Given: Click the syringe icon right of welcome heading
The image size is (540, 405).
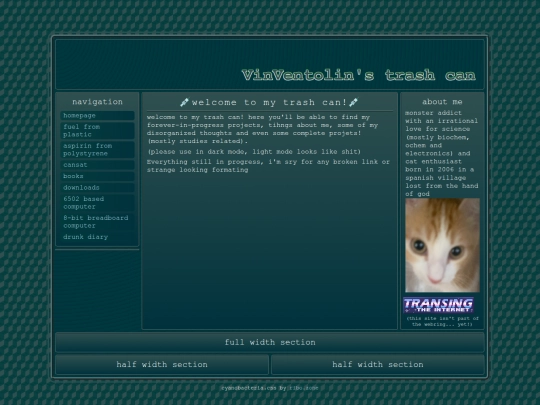Looking at the screenshot, I should 354,102.
